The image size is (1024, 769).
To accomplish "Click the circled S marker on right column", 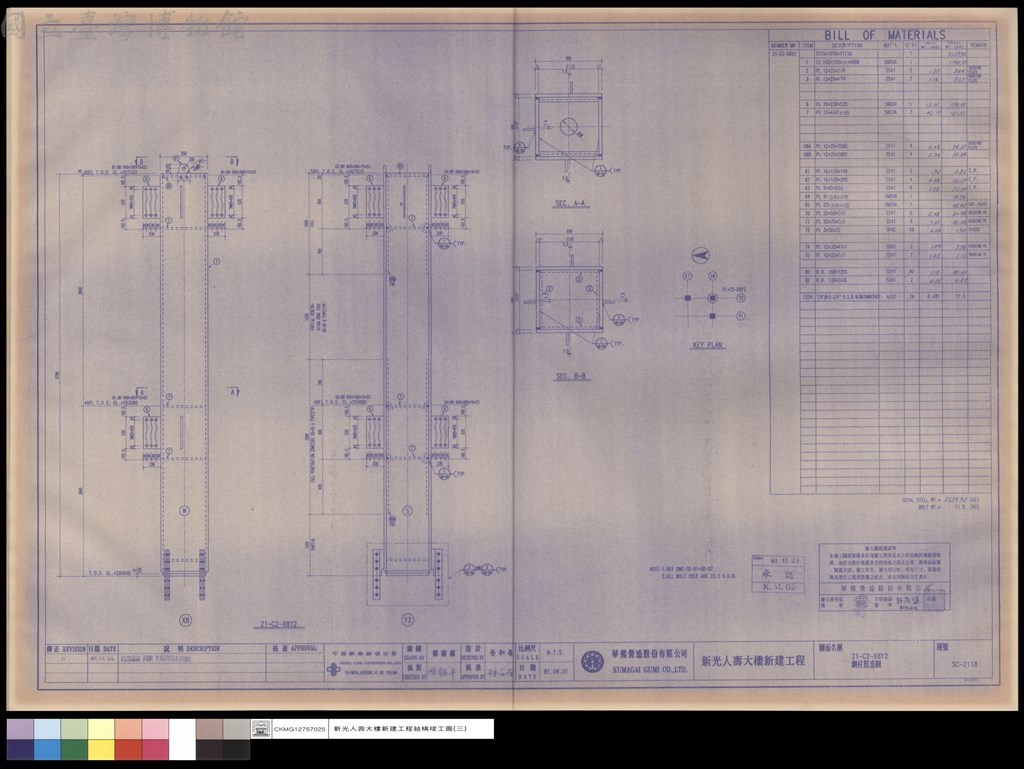I will (x=408, y=510).
